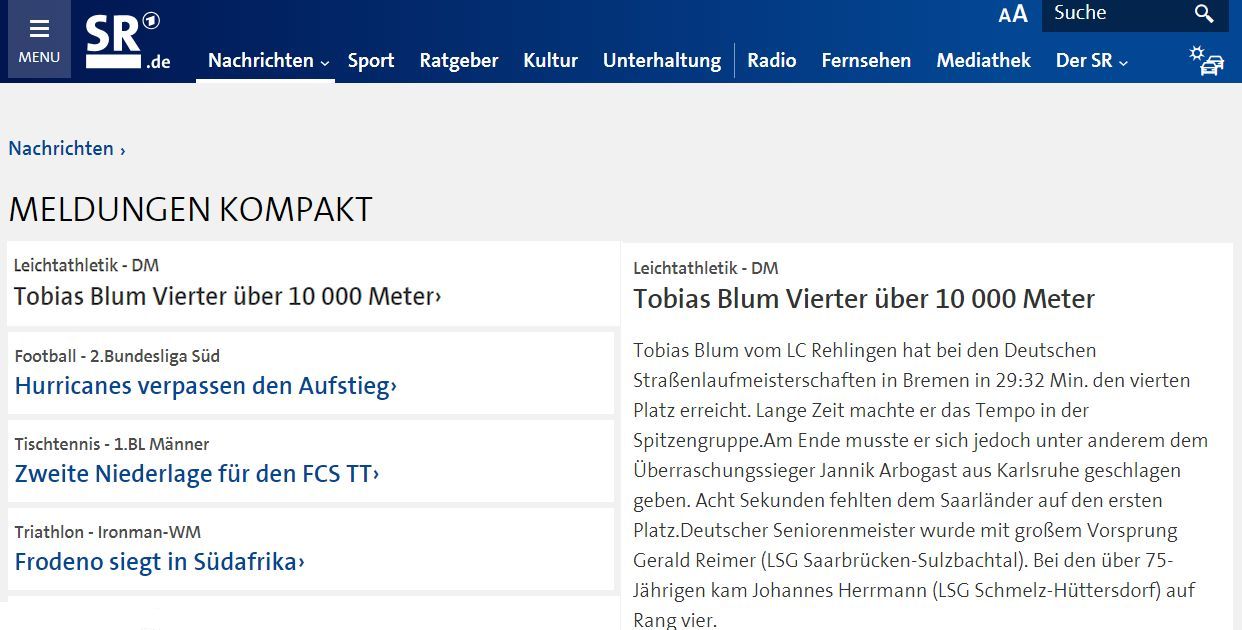
Task: Open left list item Tobias Blum Vierter
Action: click(x=228, y=296)
